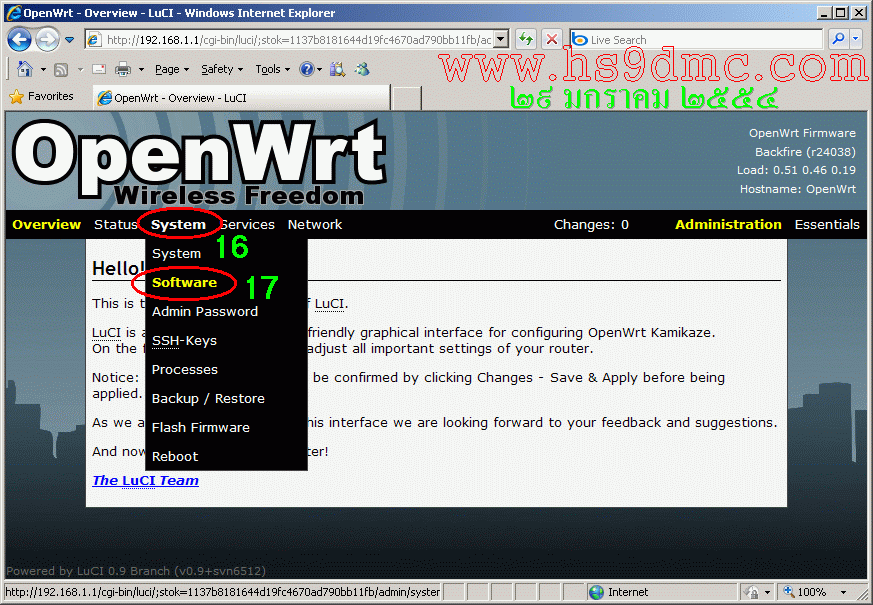Click the page icon in address bar
The width and height of the screenshot is (873, 605).
click(95, 40)
